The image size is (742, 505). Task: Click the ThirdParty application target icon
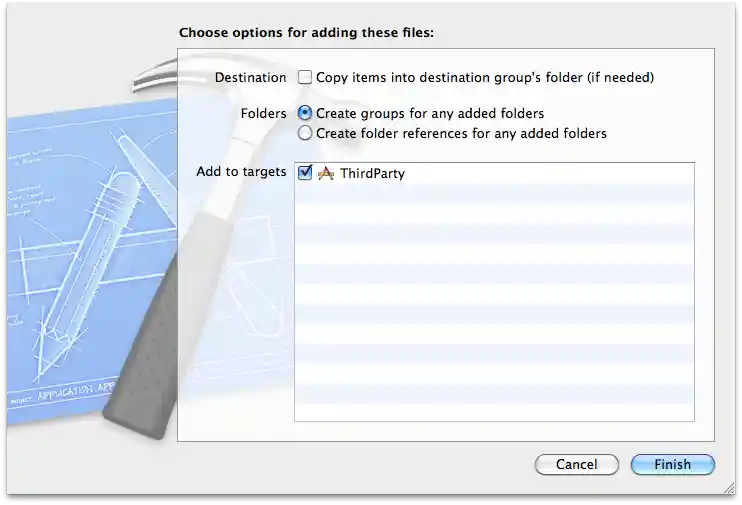(x=326, y=173)
